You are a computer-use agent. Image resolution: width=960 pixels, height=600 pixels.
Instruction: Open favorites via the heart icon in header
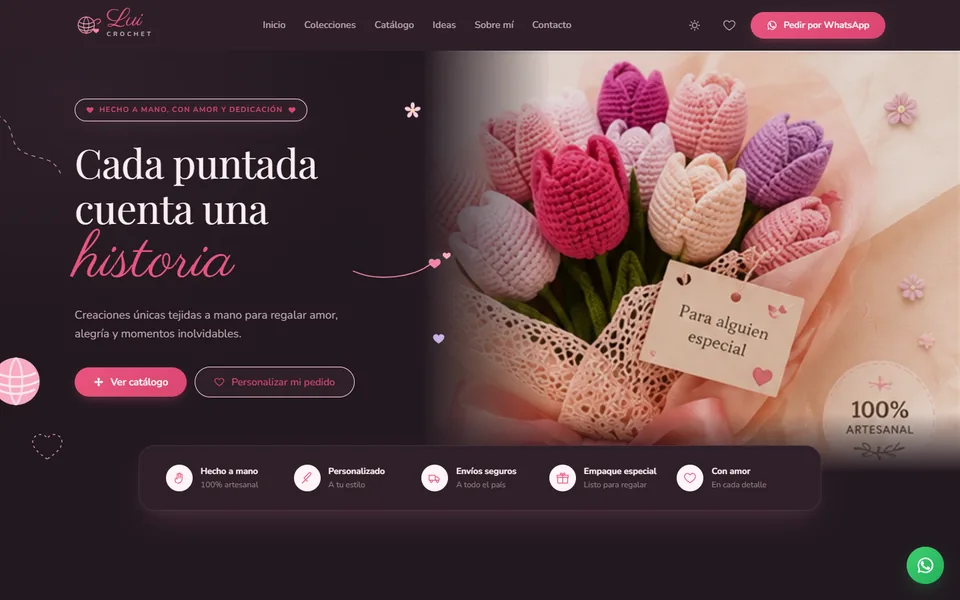(x=729, y=25)
